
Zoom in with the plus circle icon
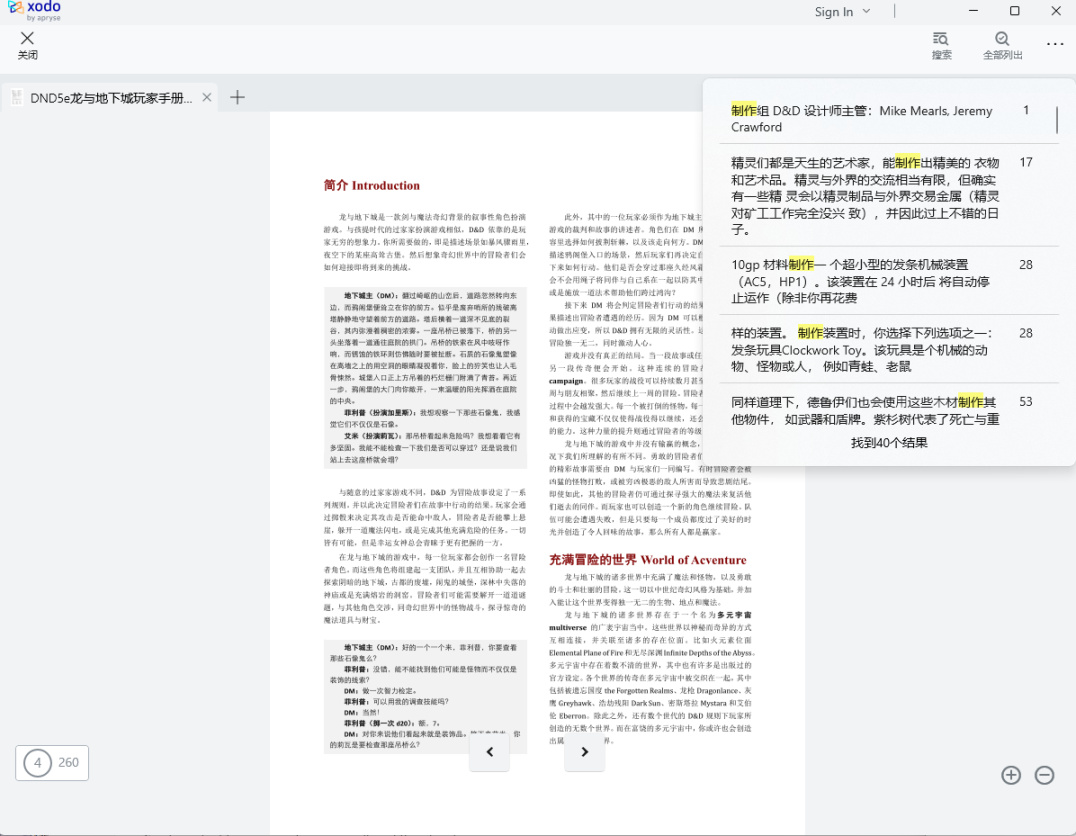[1011, 775]
